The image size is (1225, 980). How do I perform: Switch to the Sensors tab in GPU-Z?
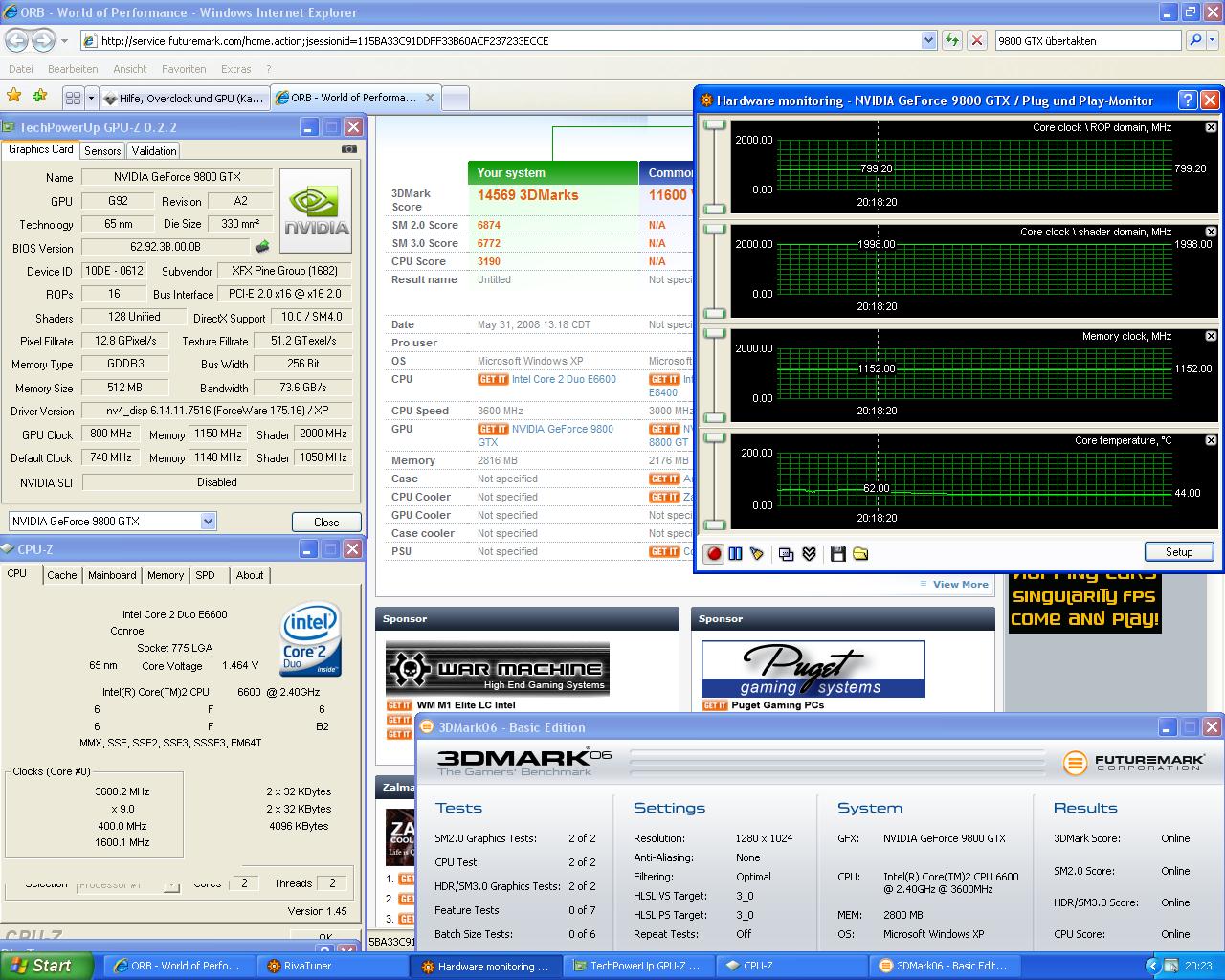(102, 151)
